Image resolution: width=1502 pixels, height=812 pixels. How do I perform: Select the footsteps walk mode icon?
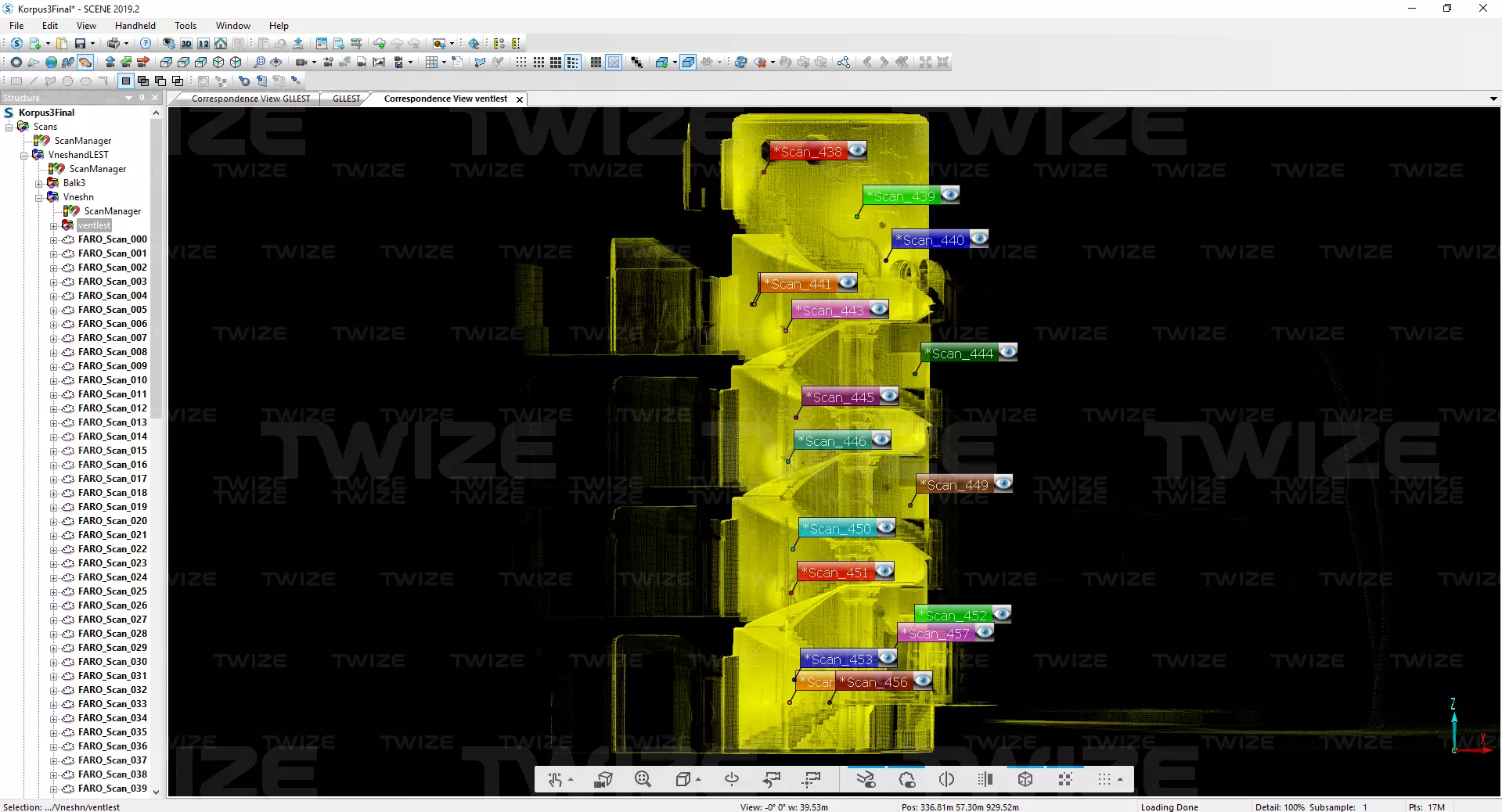pyautogui.click(x=68, y=63)
